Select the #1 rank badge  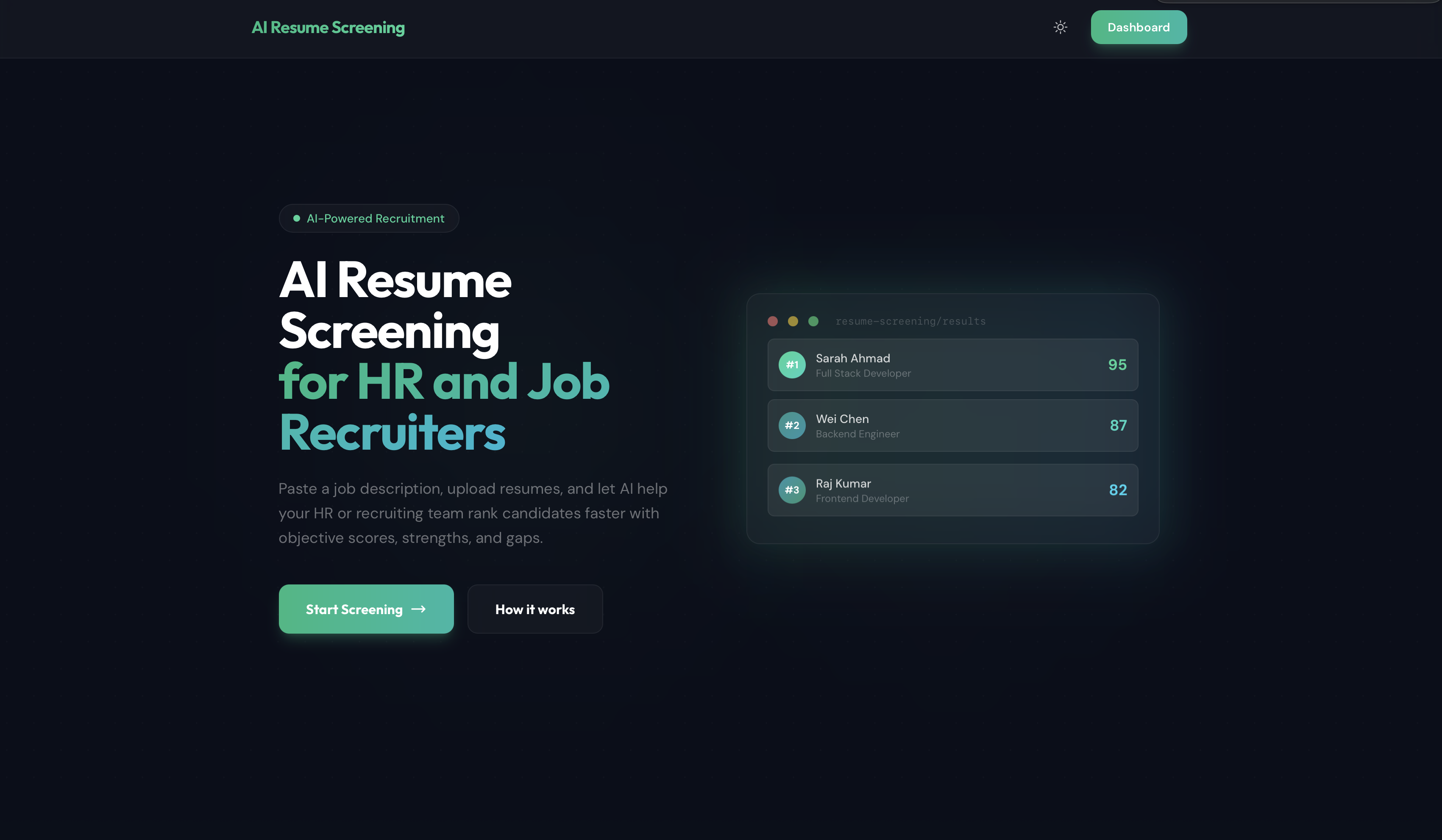(792, 364)
